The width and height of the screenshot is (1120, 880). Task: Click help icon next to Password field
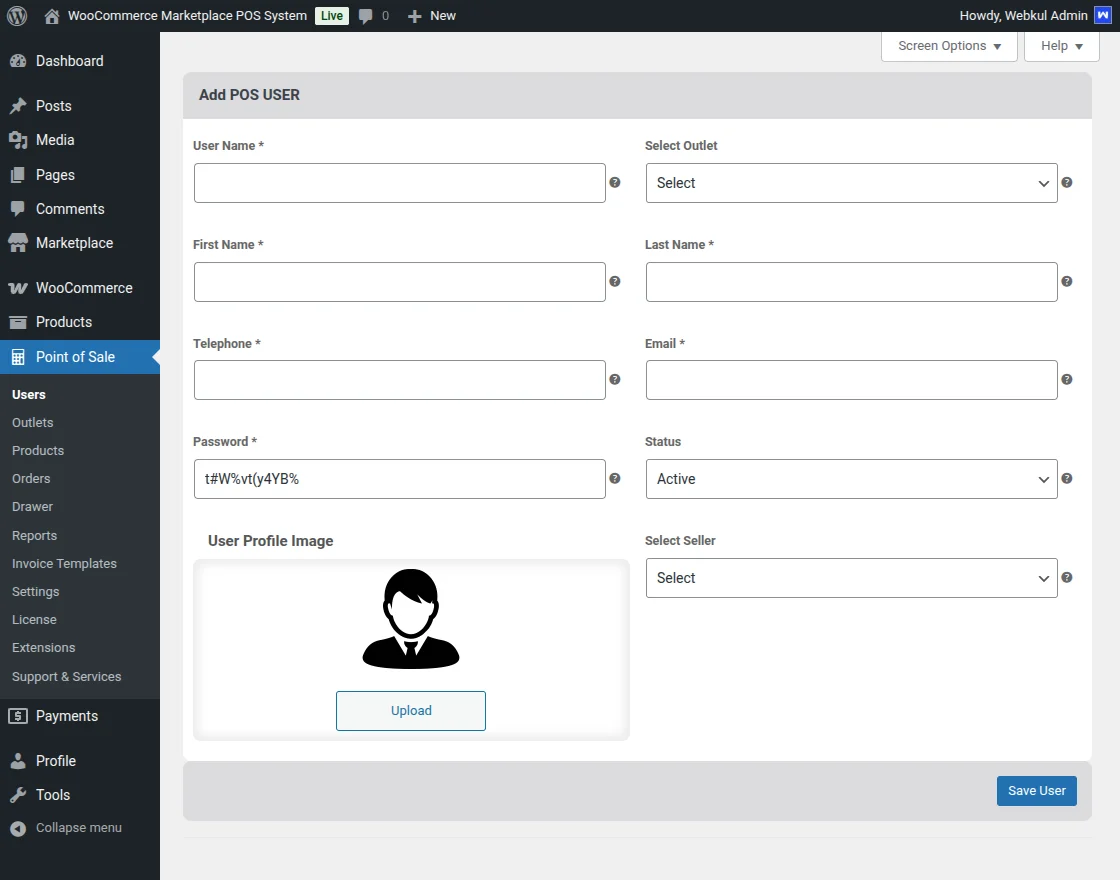615,479
